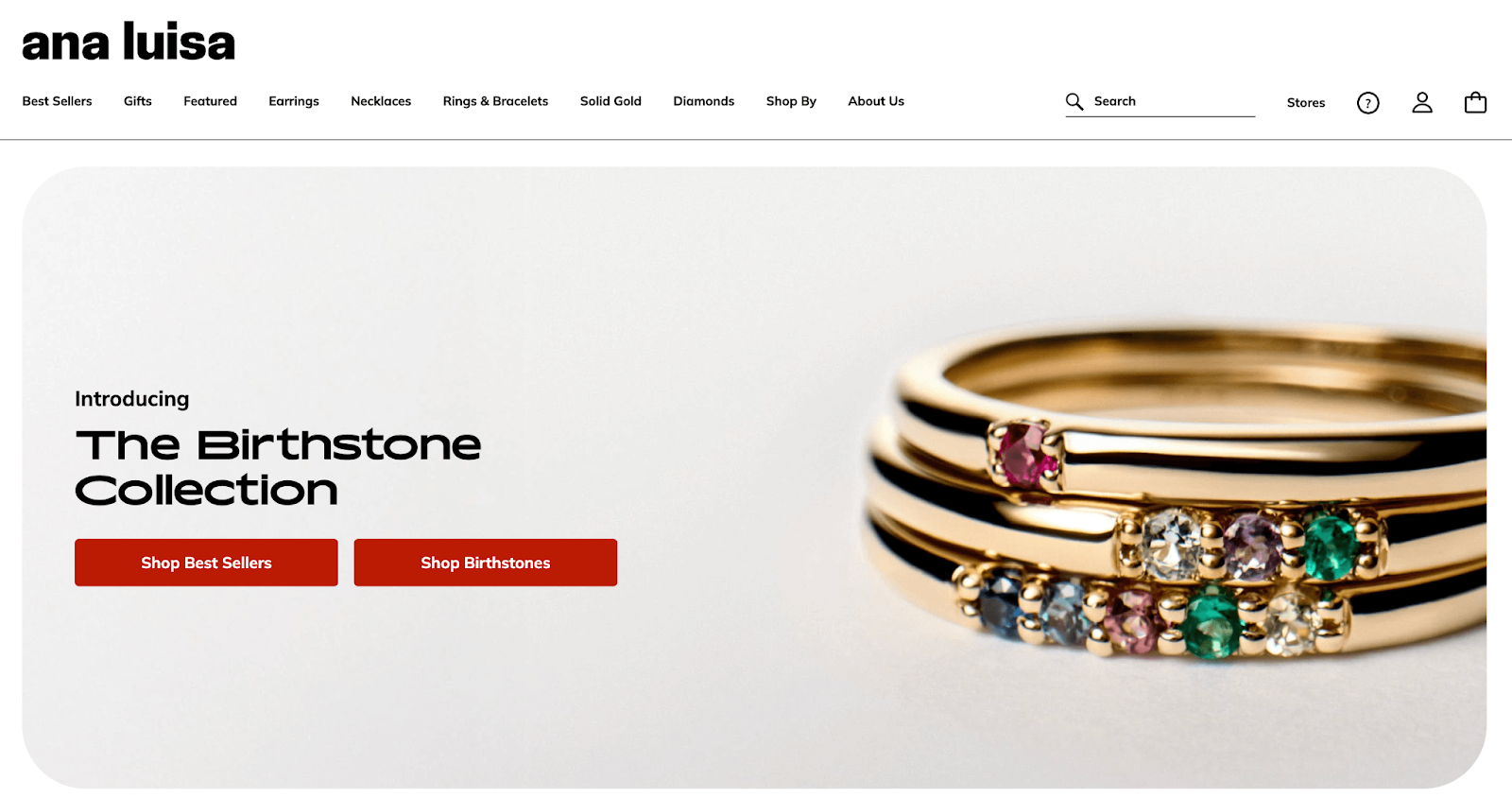Image resolution: width=1512 pixels, height=798 pixels.
Task: Open the Gifts menu item
Action: click(x=138, y=101)
